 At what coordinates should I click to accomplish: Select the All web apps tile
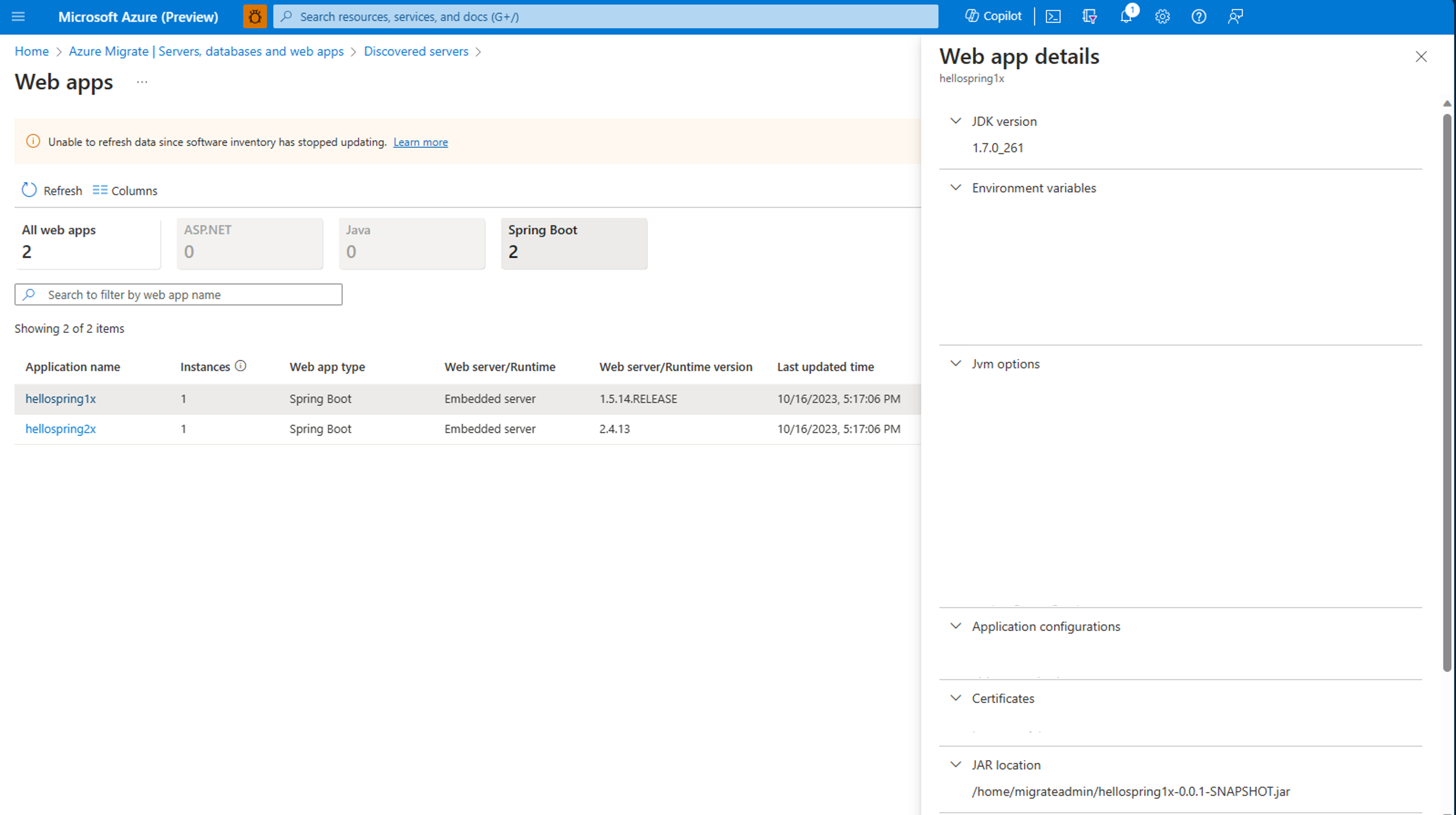(88, 243)
